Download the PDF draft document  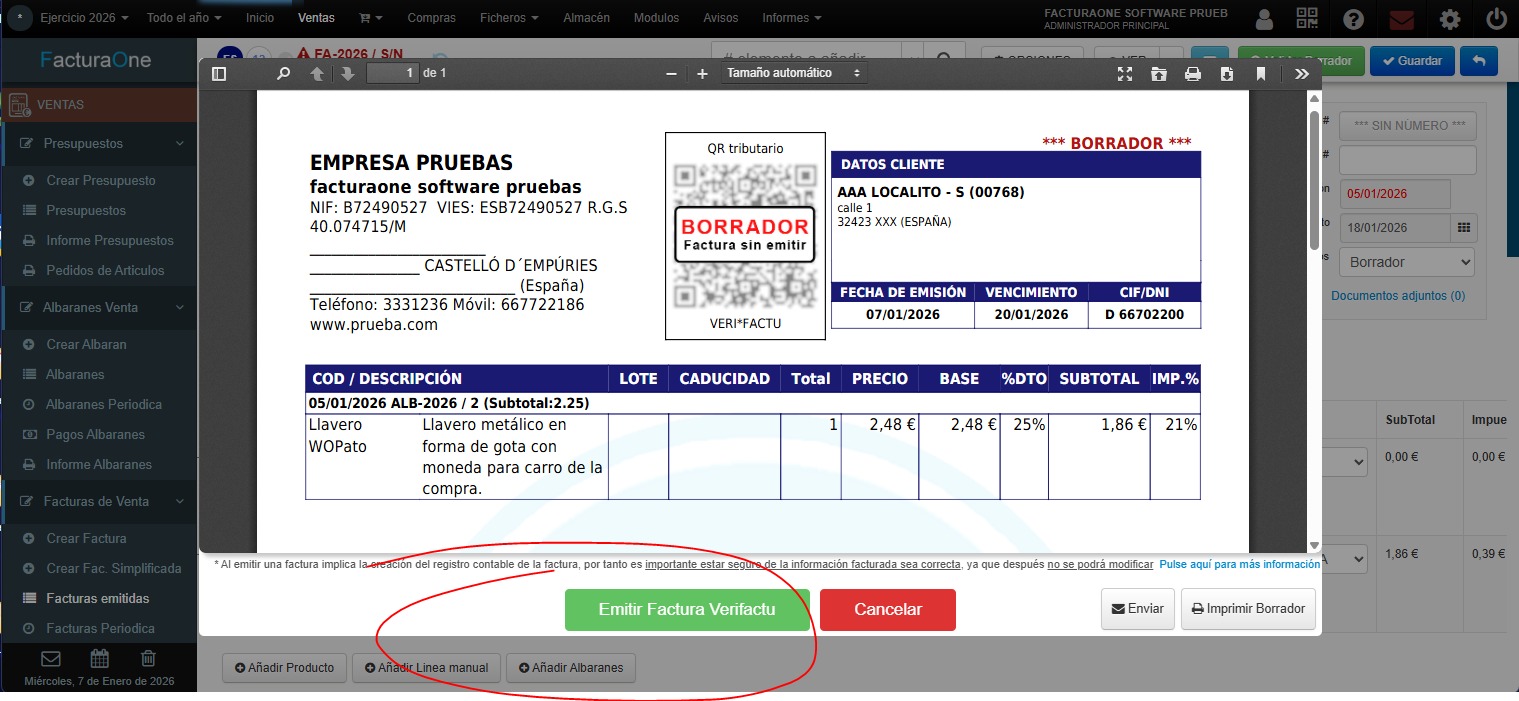pyautogui.click(x=1227, y=74)
